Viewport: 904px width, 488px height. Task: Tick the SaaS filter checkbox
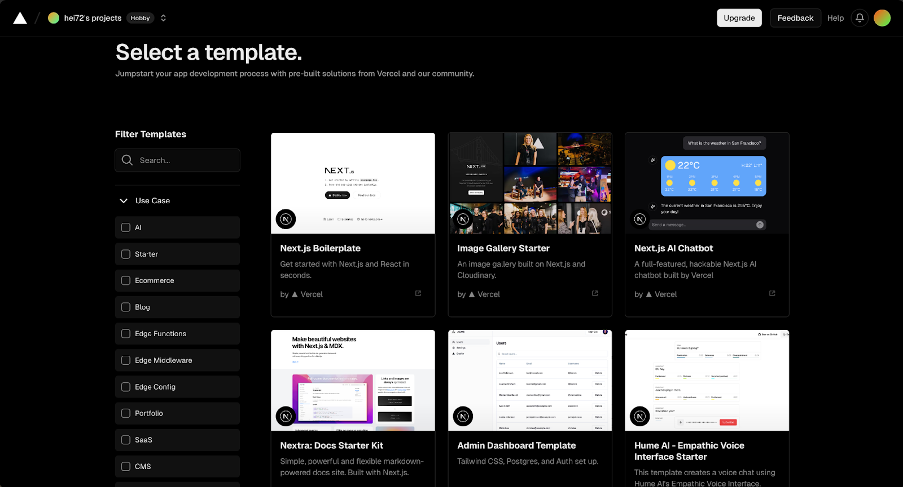(x=126, y=440)
